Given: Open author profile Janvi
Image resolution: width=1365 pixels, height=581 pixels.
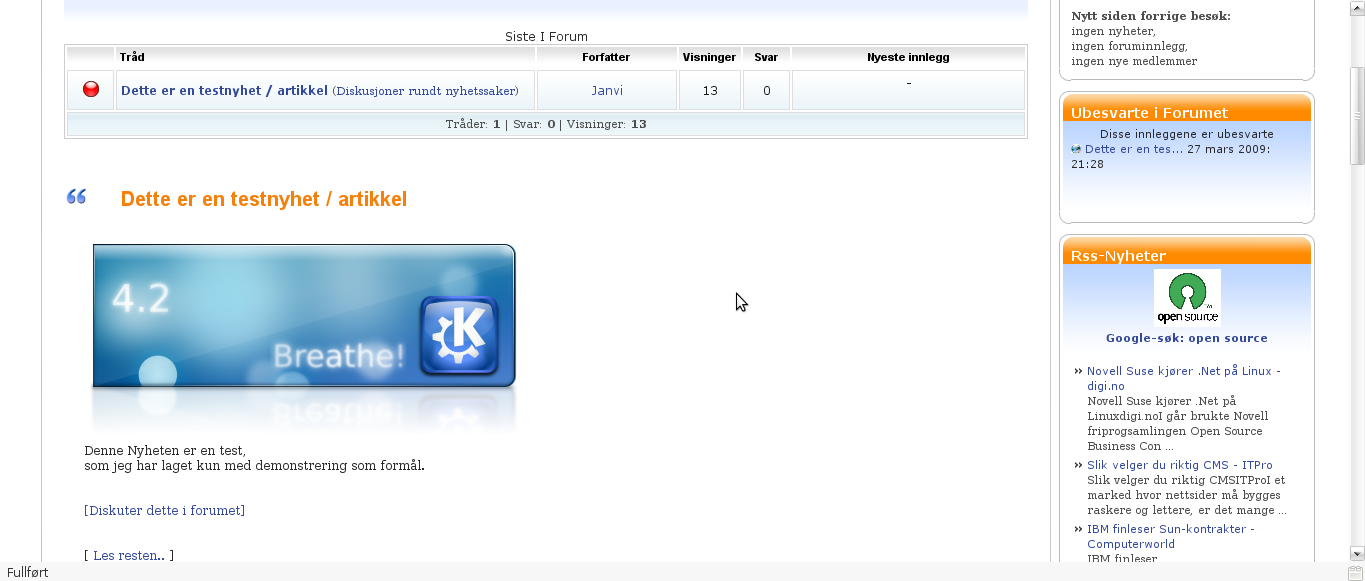Looking at the screenshot, I should tap(607, 90).
